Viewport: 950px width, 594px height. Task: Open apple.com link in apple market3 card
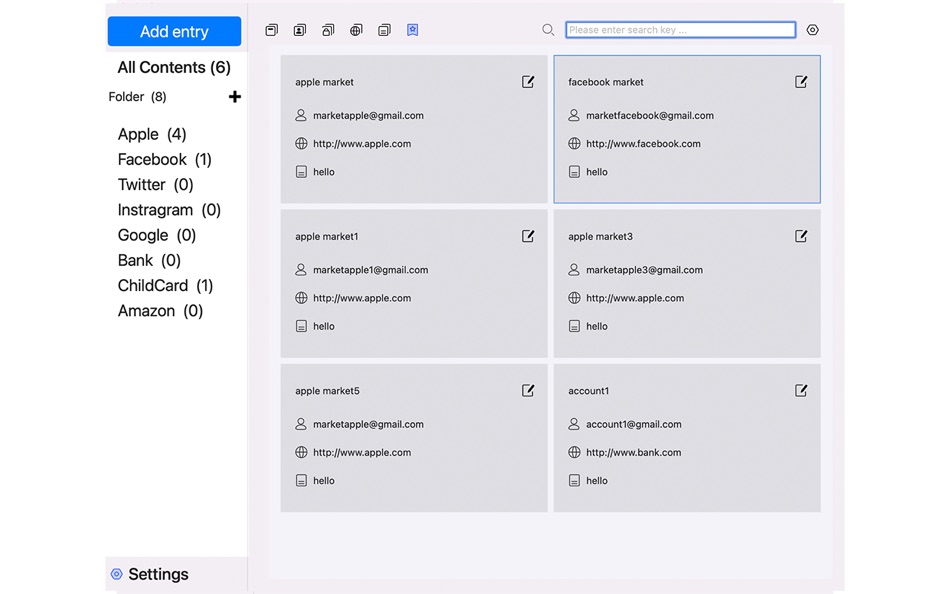click(635, 298)
